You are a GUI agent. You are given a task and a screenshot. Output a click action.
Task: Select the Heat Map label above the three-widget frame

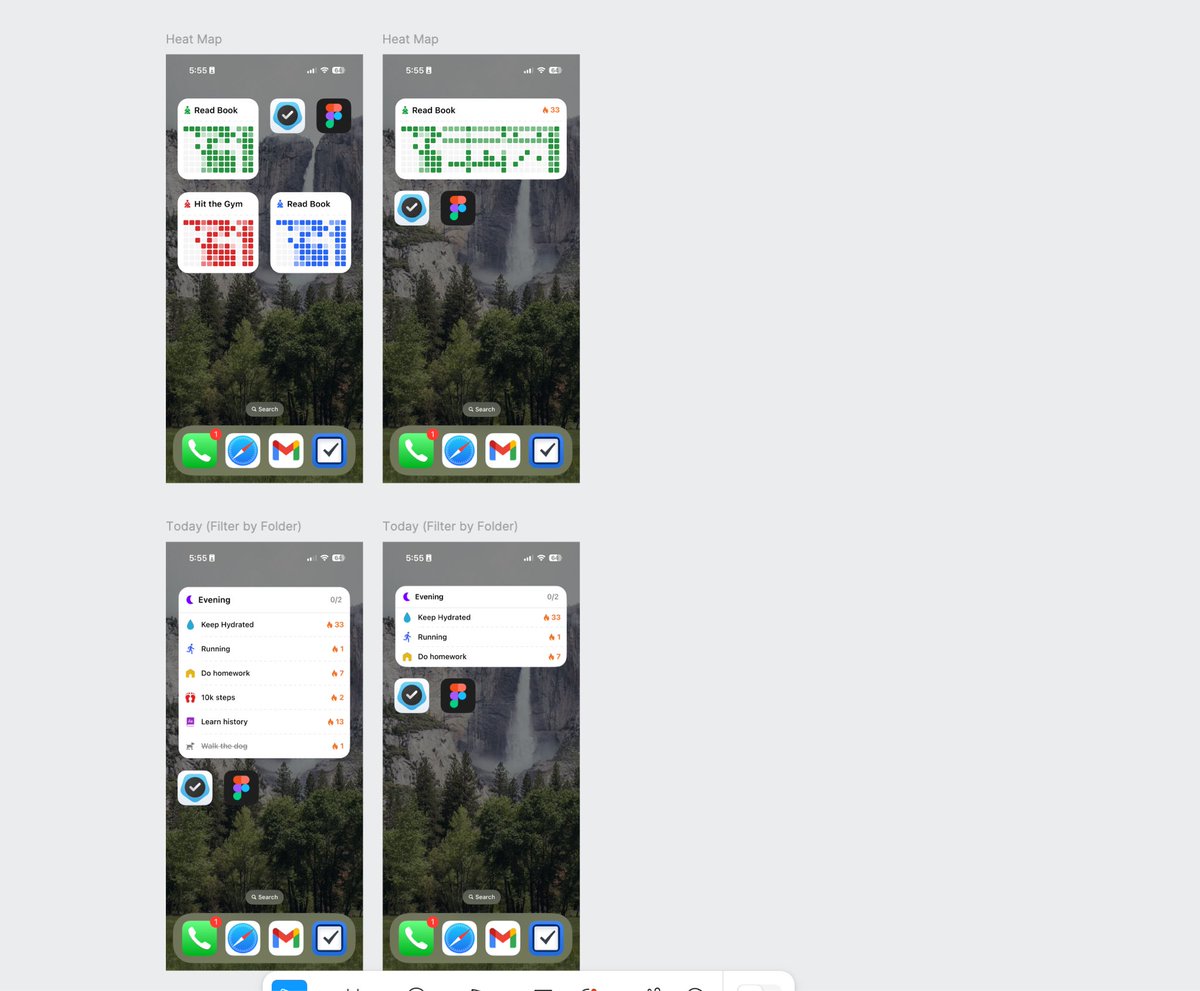click(194, 39)
